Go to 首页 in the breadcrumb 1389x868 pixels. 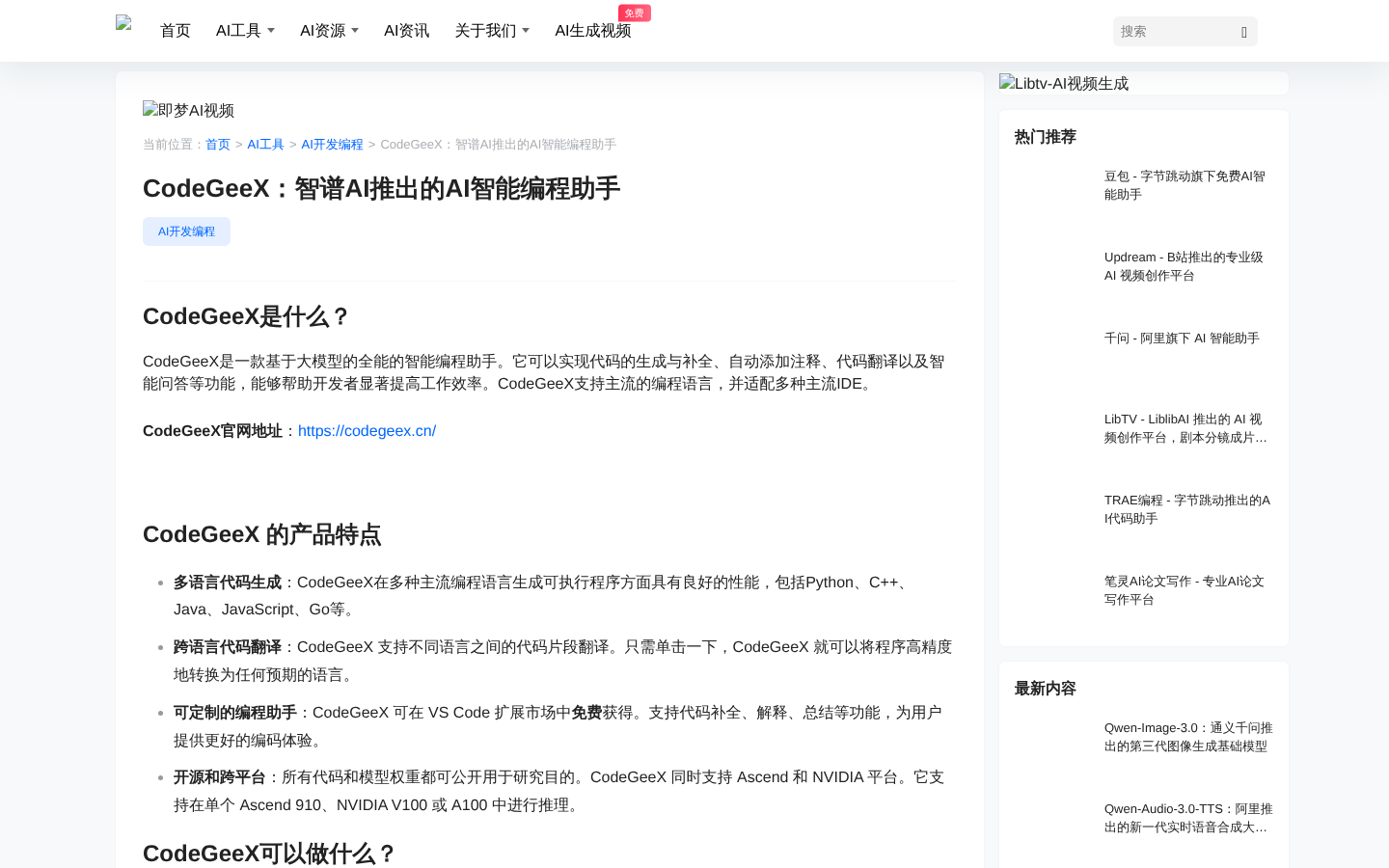(x=218, y=145)
